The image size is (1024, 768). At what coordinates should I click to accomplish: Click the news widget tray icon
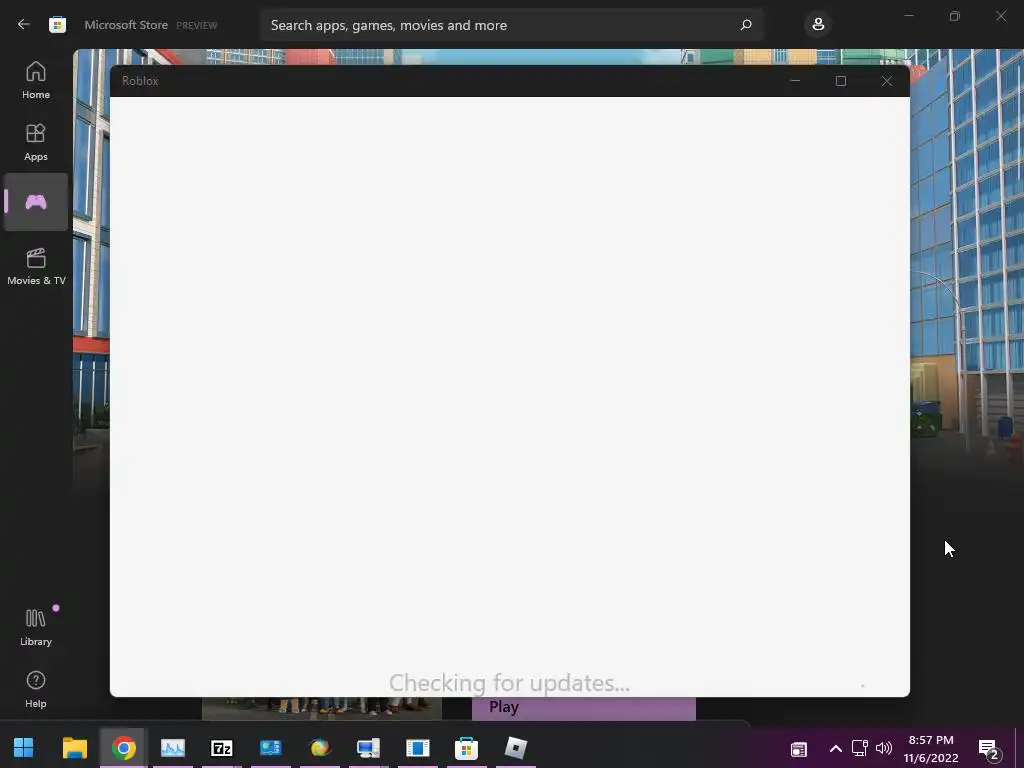[x=799, y=749]
